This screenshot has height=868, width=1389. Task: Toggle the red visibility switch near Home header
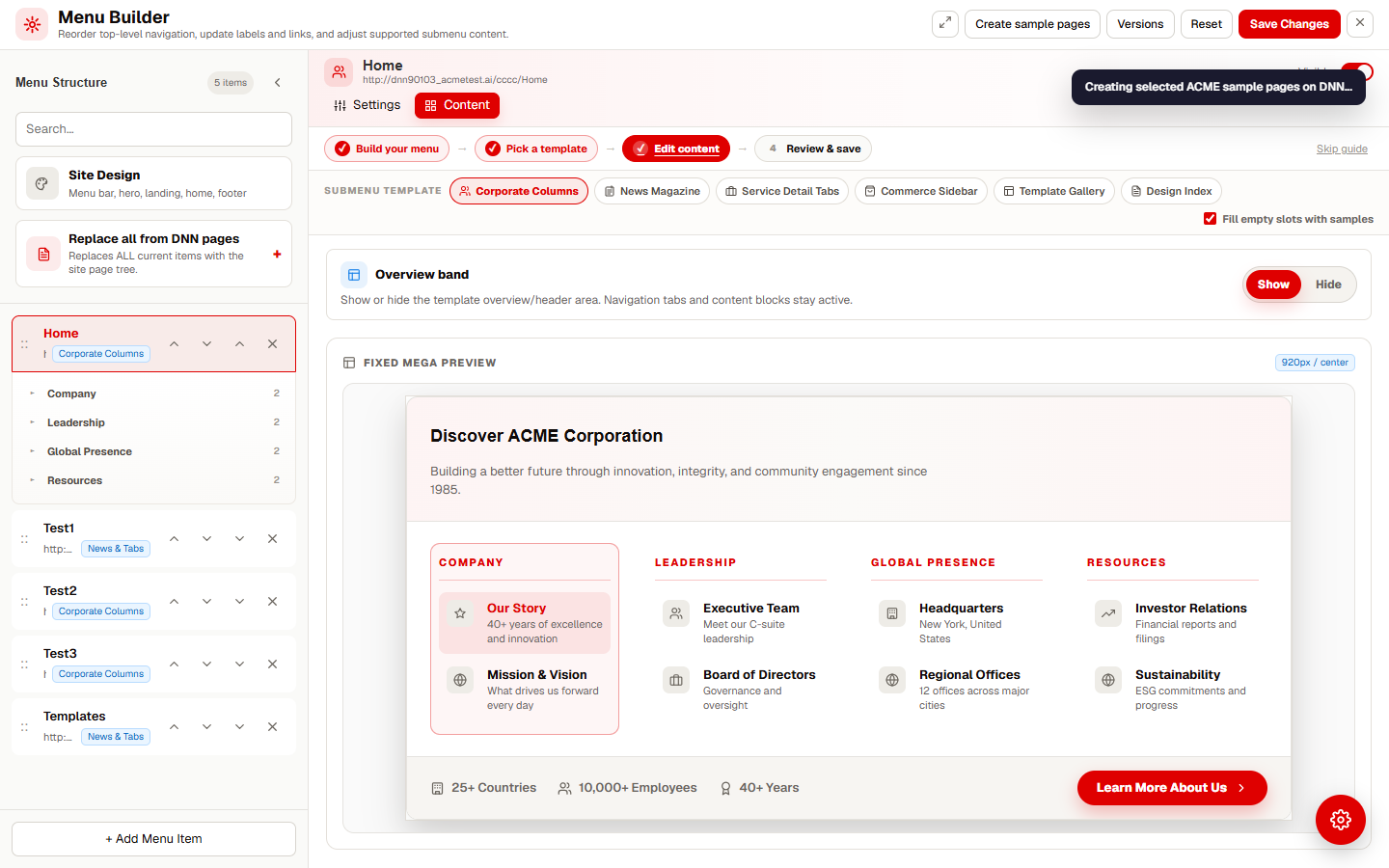pos(1357,71)
